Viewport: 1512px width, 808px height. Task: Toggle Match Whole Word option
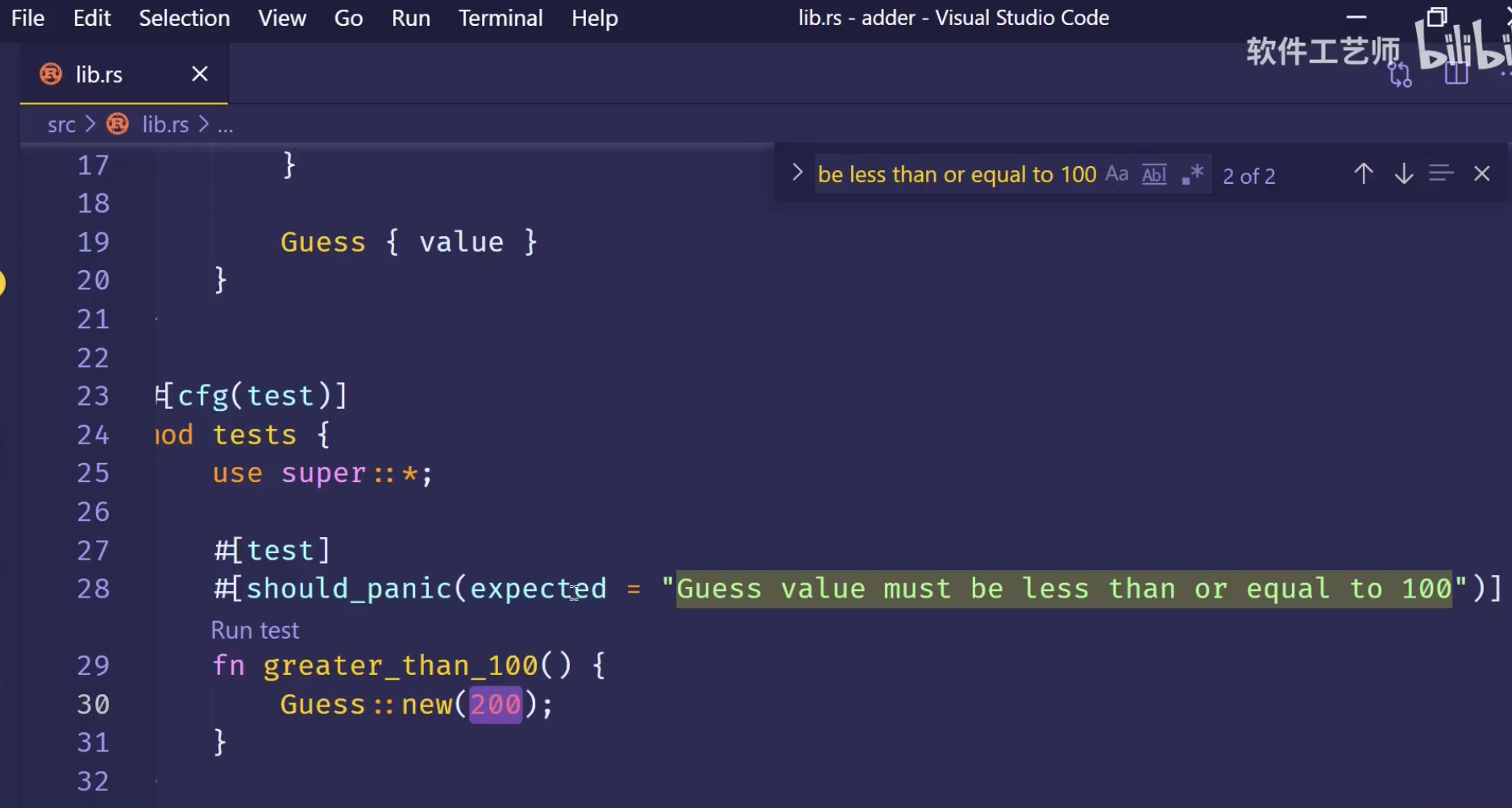[1154, 174]
